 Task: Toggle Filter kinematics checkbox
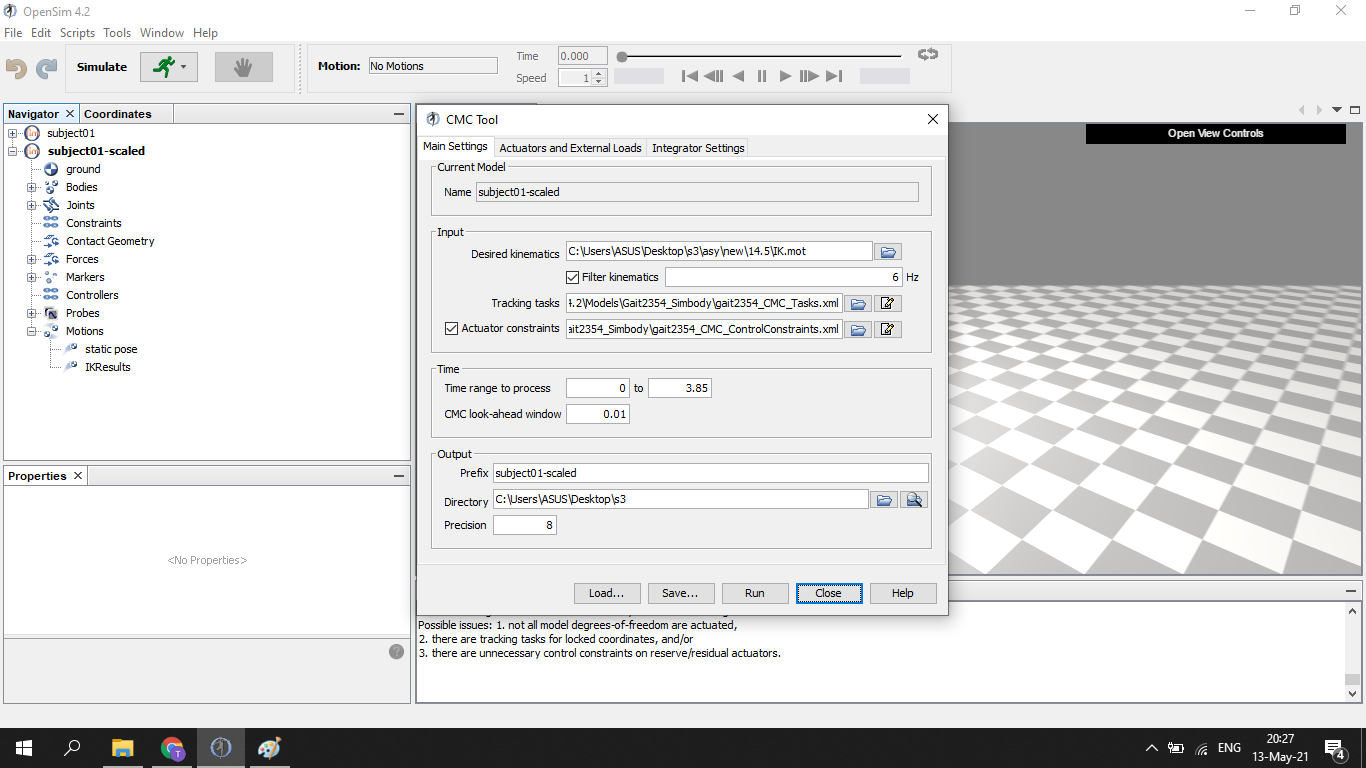(x=572, y=277)
